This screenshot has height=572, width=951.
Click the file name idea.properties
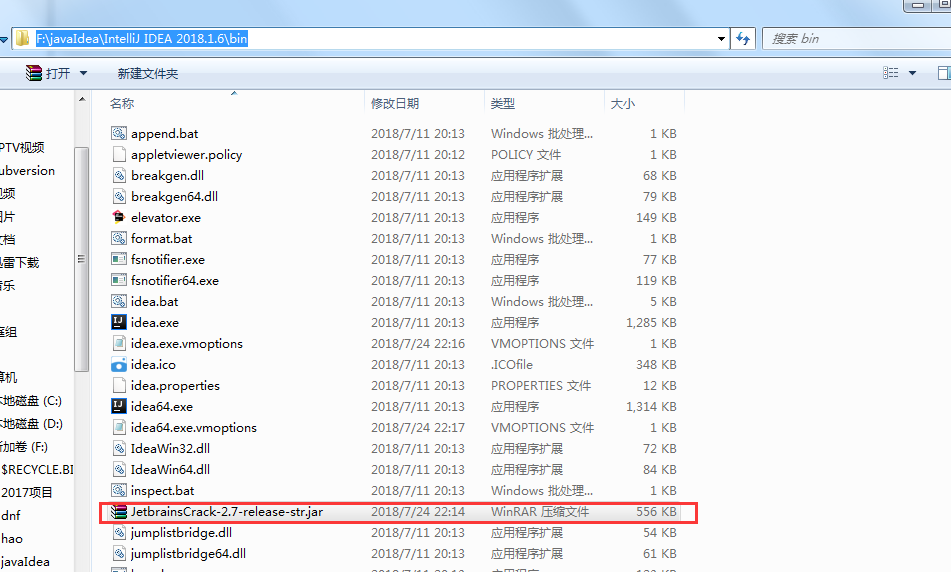click(175, 386)
